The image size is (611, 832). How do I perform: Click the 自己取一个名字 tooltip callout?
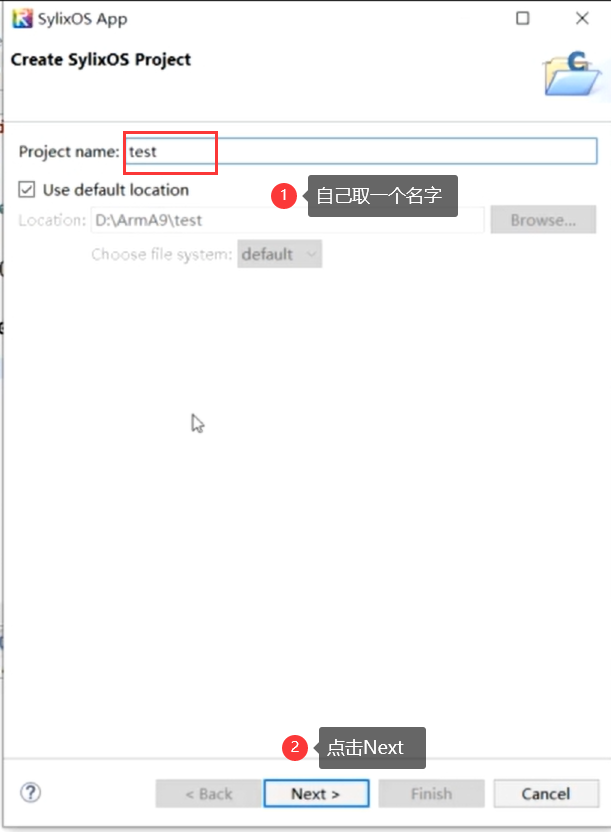coord(382,196)
